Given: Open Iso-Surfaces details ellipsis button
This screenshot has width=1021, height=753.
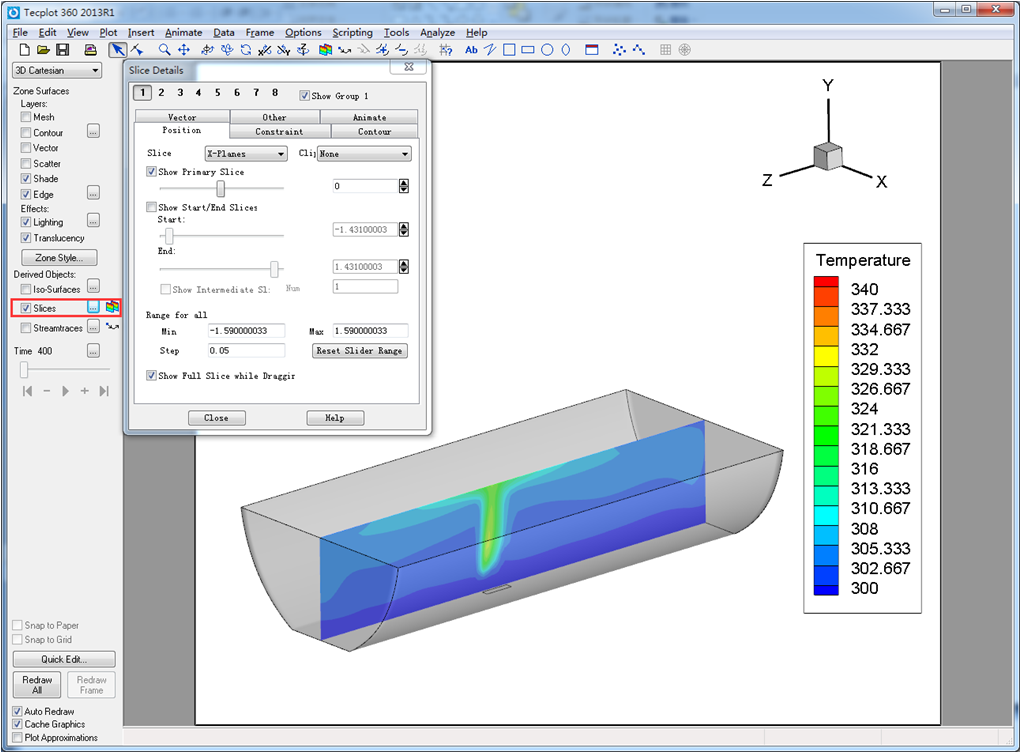Looking at the screenshot, I should [x=94, y=287].
